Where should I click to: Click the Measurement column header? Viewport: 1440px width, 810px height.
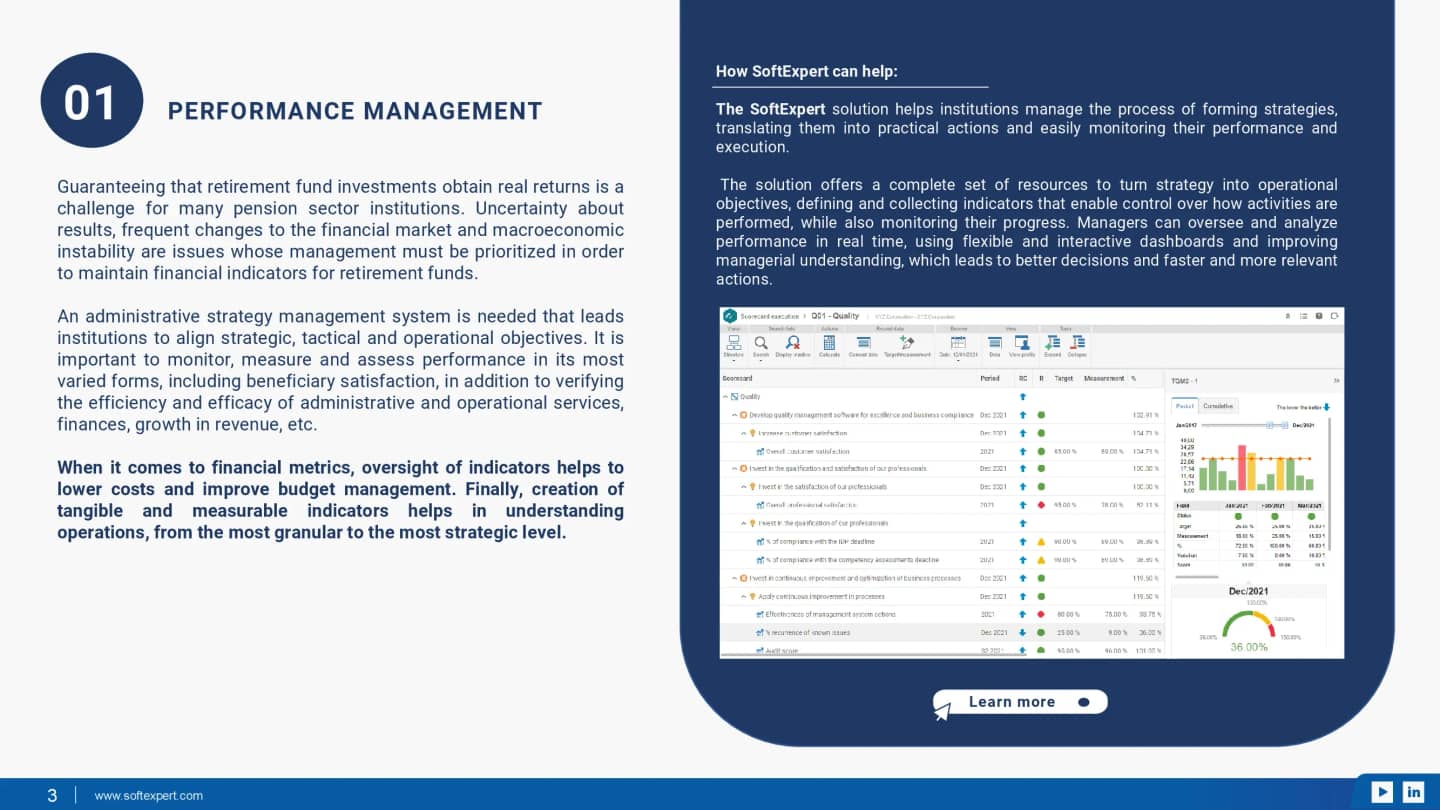1104,379
